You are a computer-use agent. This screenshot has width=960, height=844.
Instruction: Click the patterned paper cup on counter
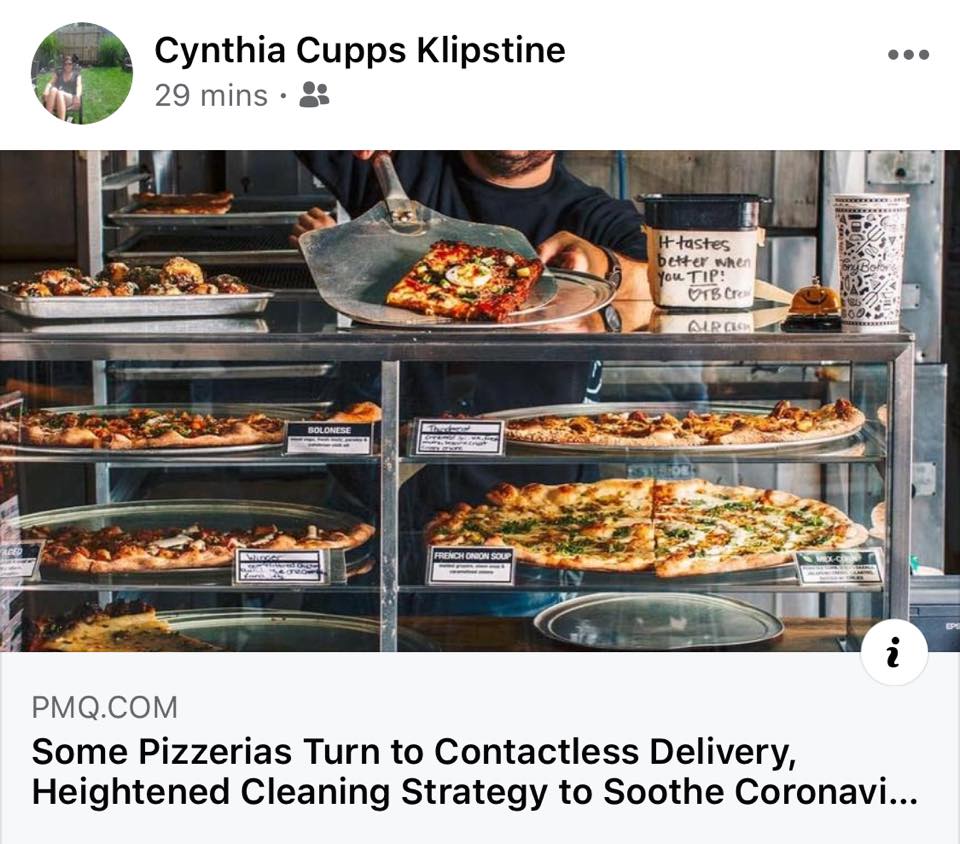869,261
